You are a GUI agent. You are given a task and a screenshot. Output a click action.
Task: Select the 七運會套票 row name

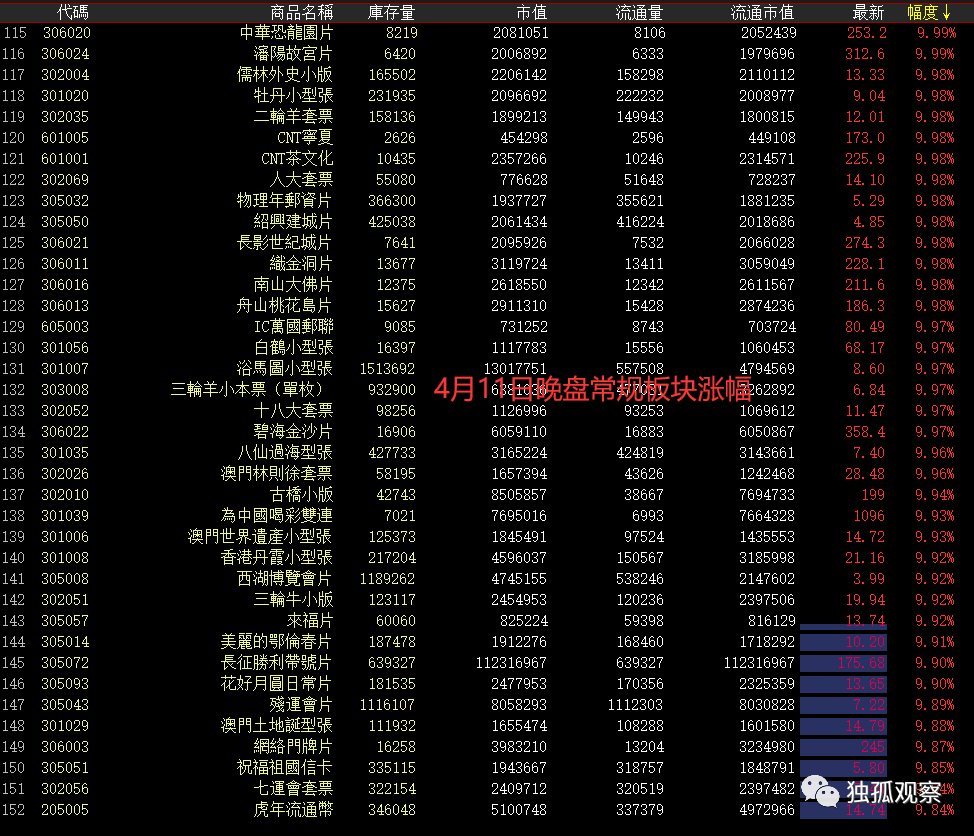tap(293, 789)
